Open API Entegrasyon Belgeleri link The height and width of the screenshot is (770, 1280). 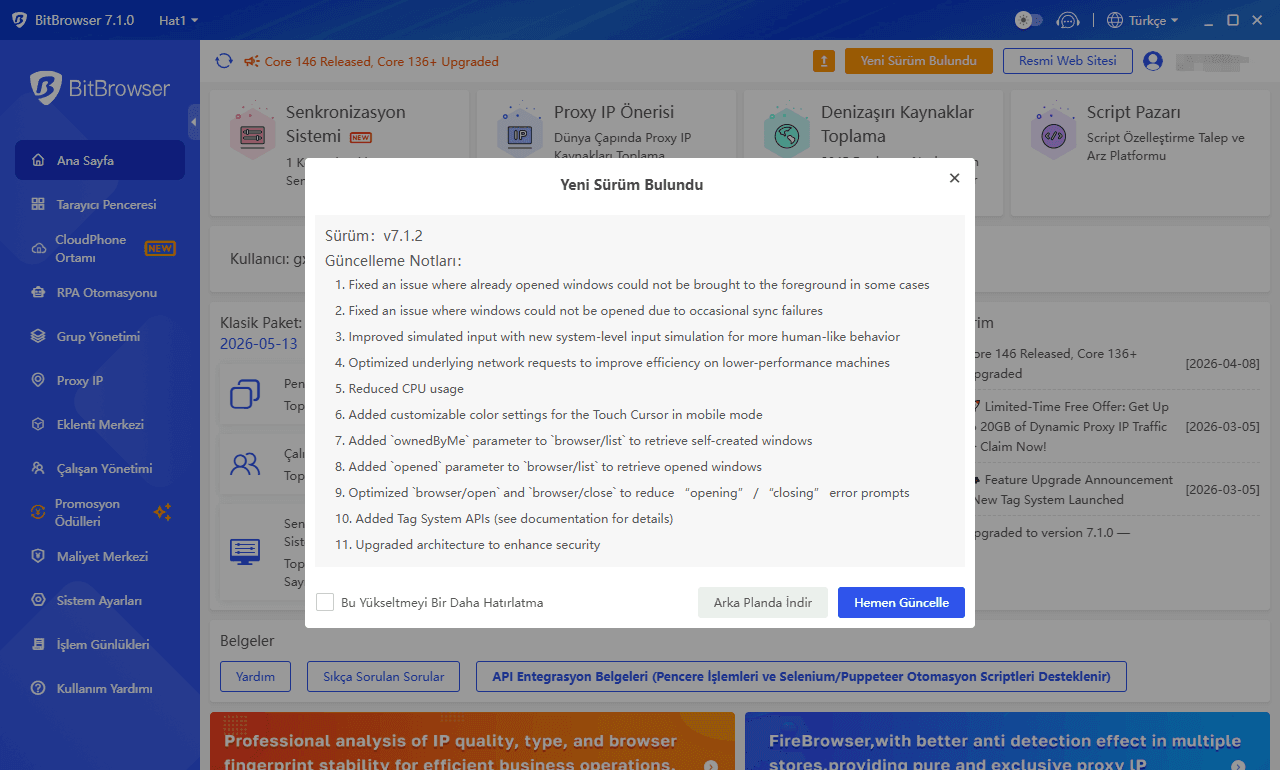click(801, 677)
